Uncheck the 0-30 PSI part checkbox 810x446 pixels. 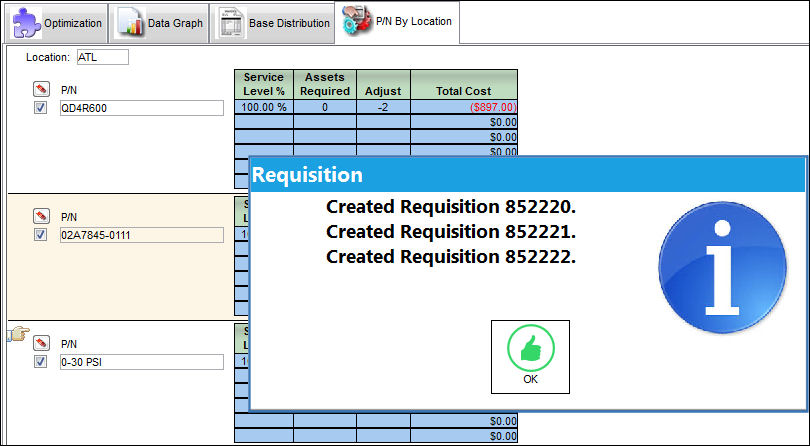tap(40, 361)
